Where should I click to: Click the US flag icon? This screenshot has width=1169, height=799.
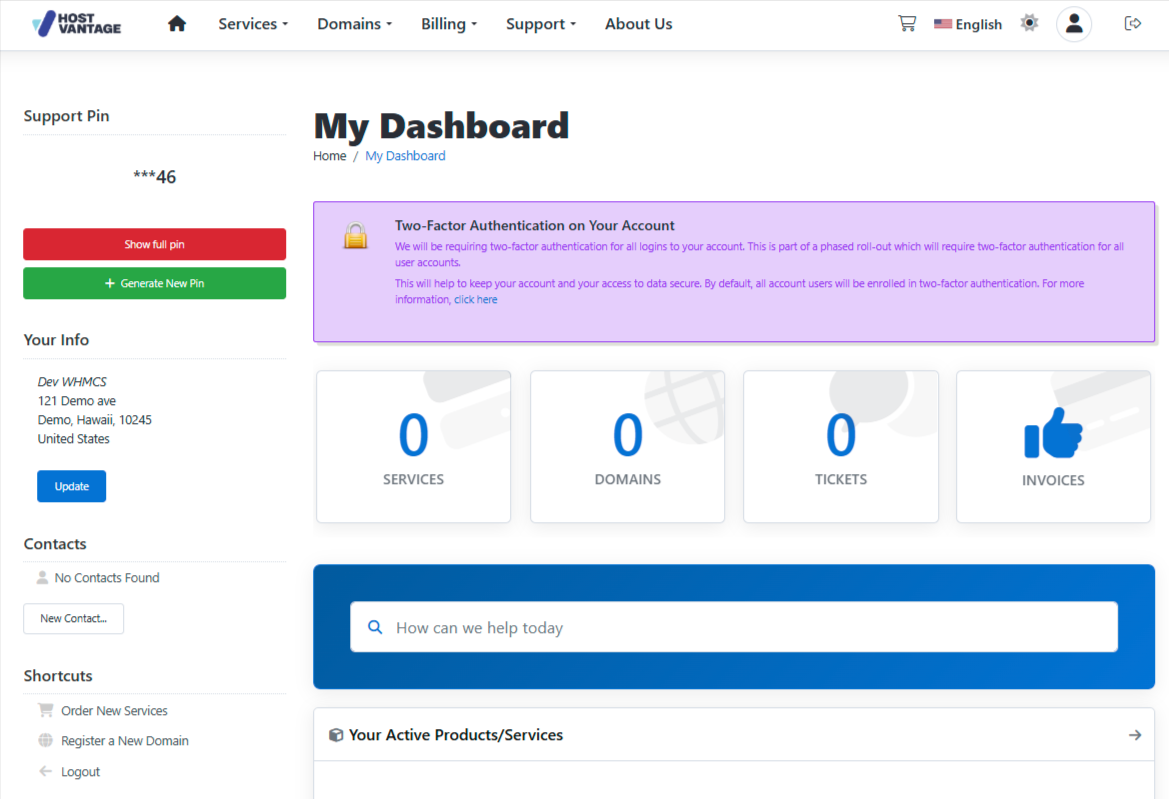pos(942,24)
